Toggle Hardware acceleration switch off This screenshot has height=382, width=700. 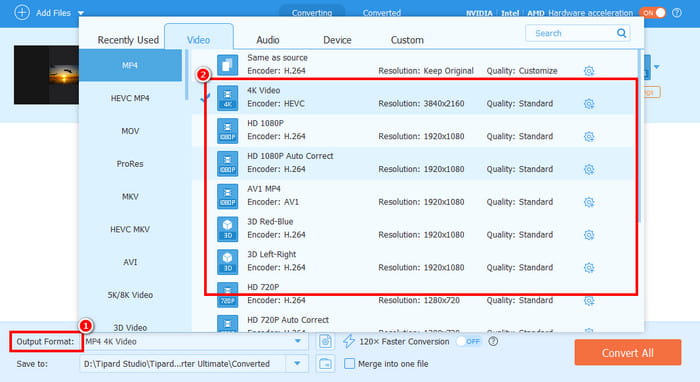(652, 12)
